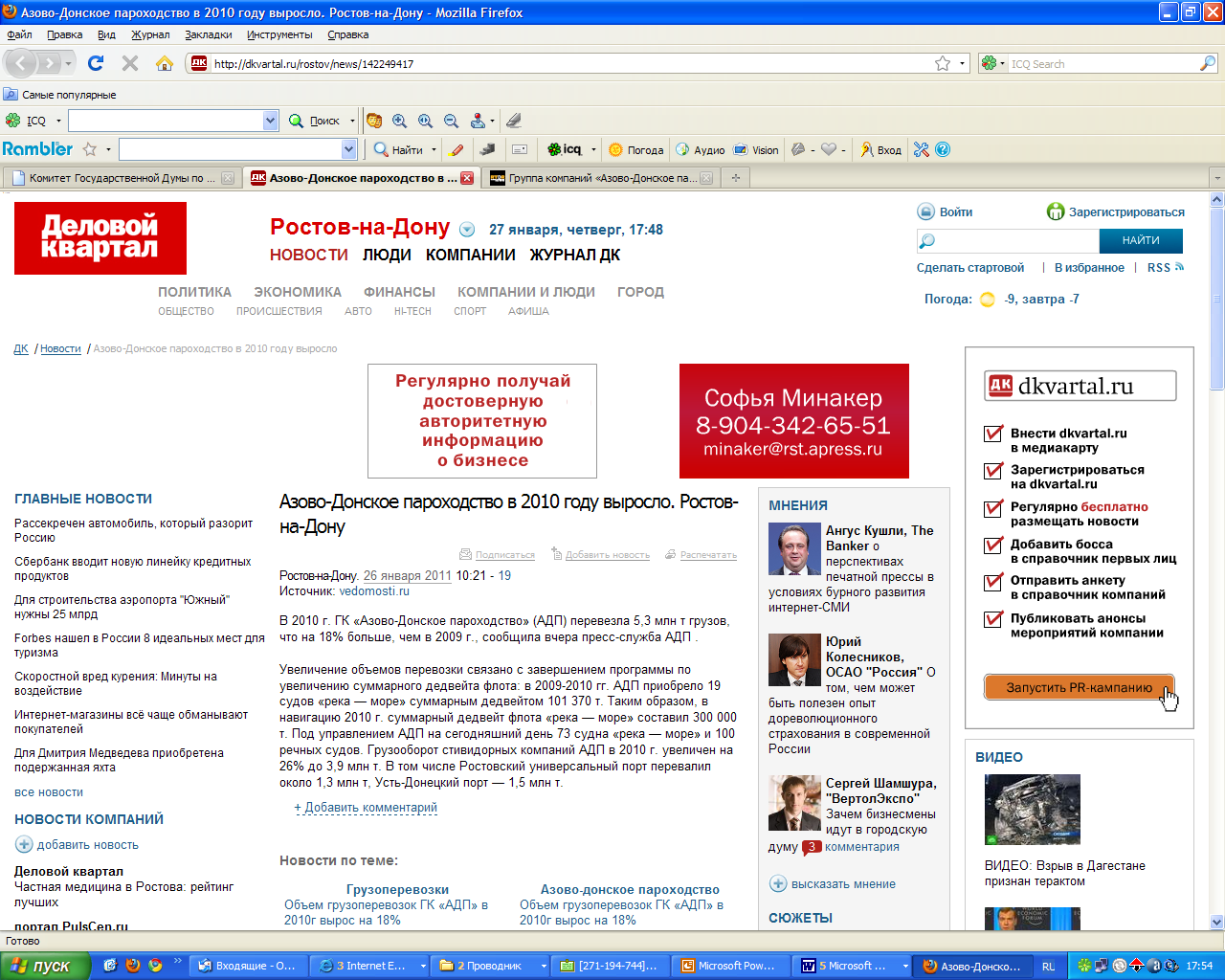Click the ICQ Search magnifier icon
Image resolution: width=1225 pixels, height=980 pixels.
1208,63
